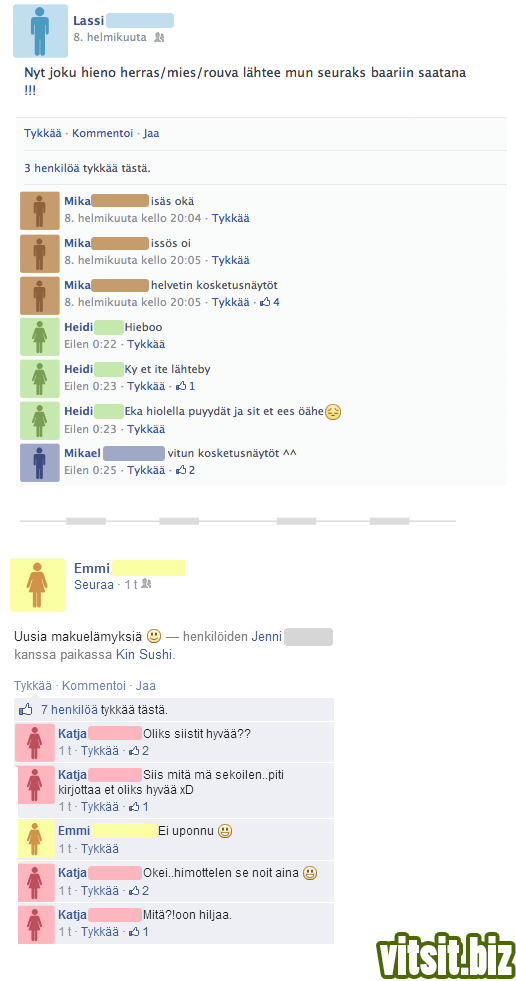Click thumbs-up icon beside 7 henkilöä
Viewport: 516px width, 981px height.
click(x=26, y=710)
